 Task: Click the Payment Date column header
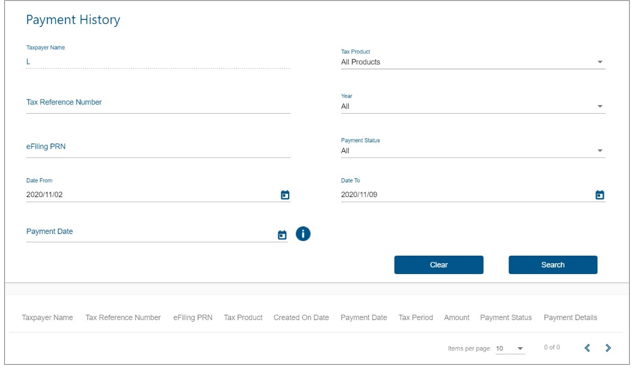pos(364,318)
